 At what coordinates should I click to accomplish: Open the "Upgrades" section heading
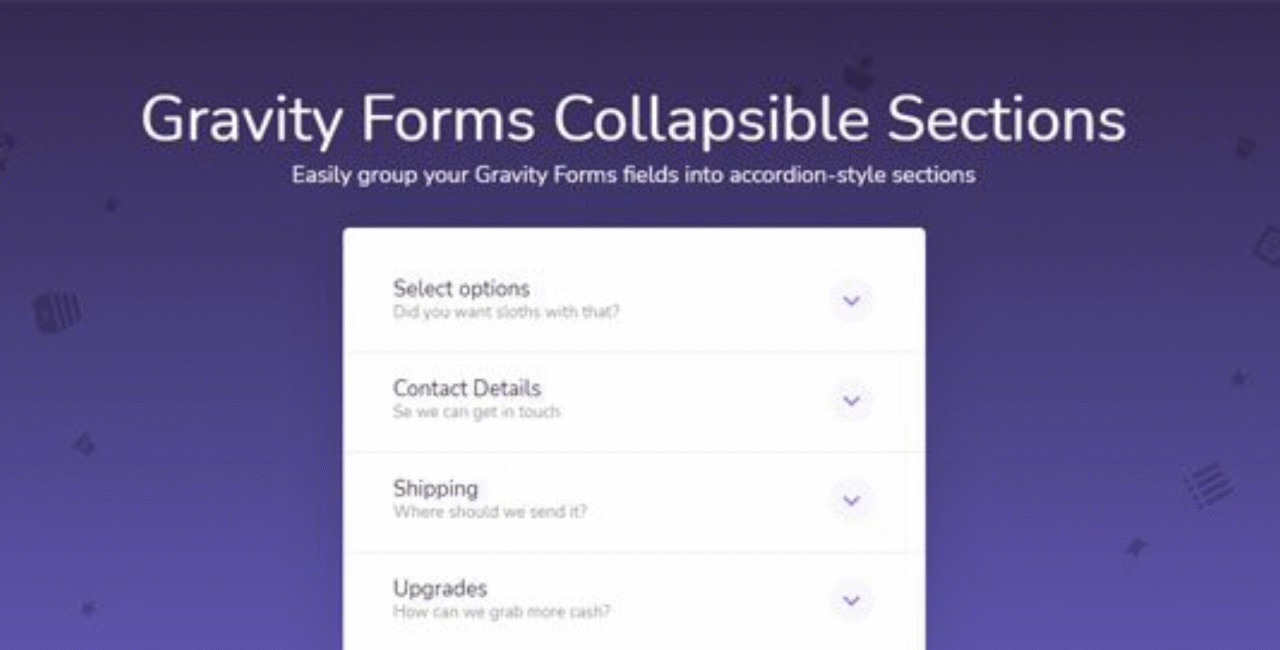(439, 588)
